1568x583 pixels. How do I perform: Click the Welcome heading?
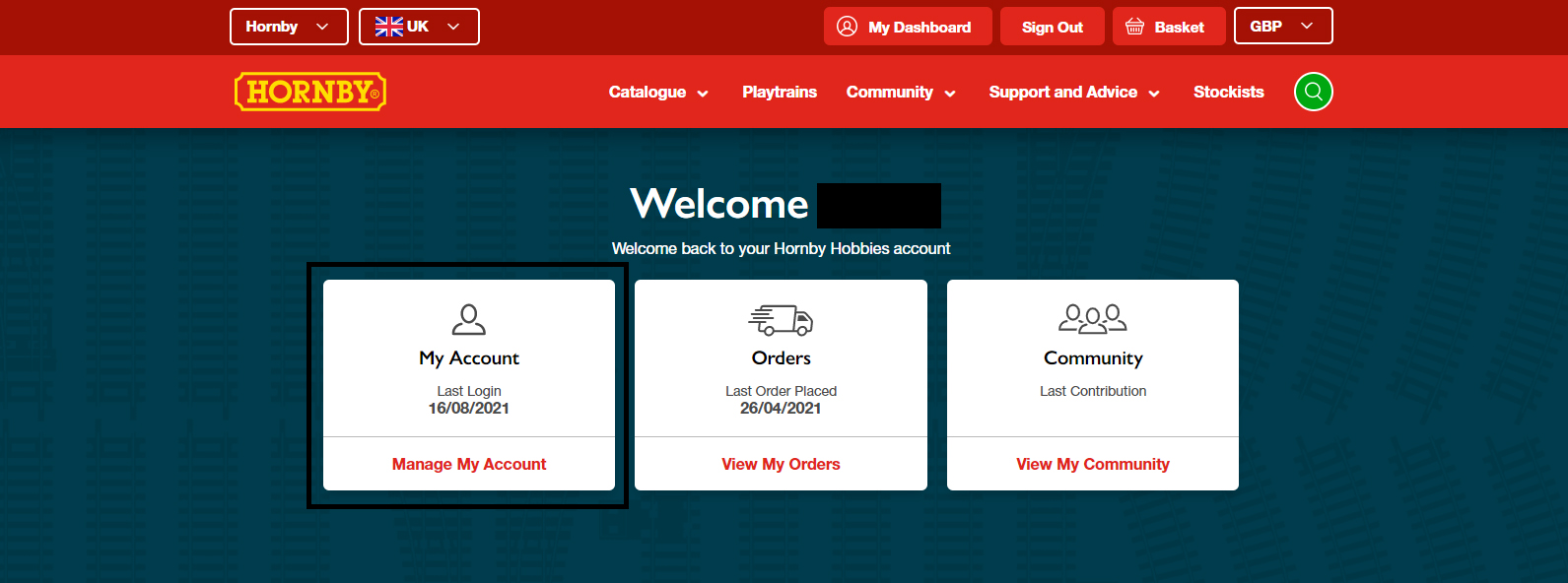719,204
